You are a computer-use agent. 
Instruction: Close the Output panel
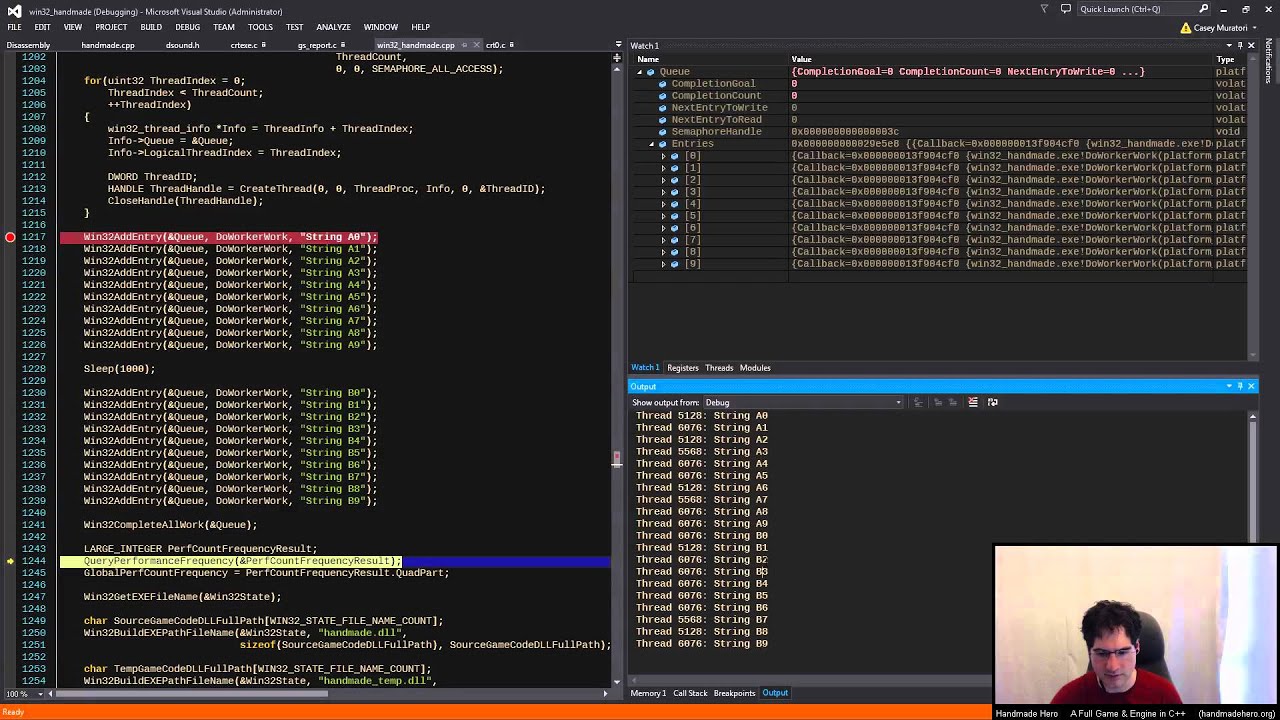coord(1251,386)
